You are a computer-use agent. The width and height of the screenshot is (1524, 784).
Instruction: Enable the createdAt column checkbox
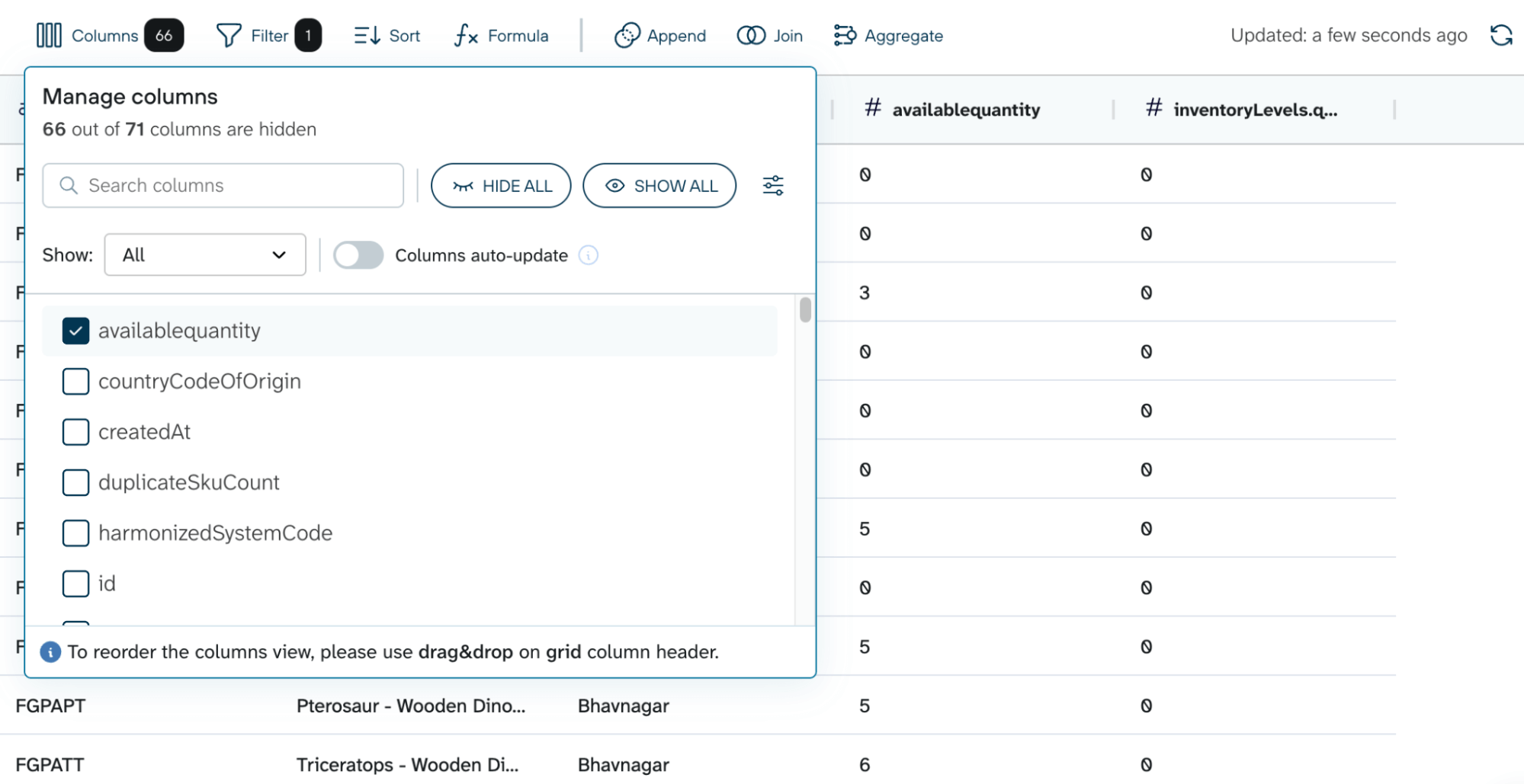click(75, 432)
